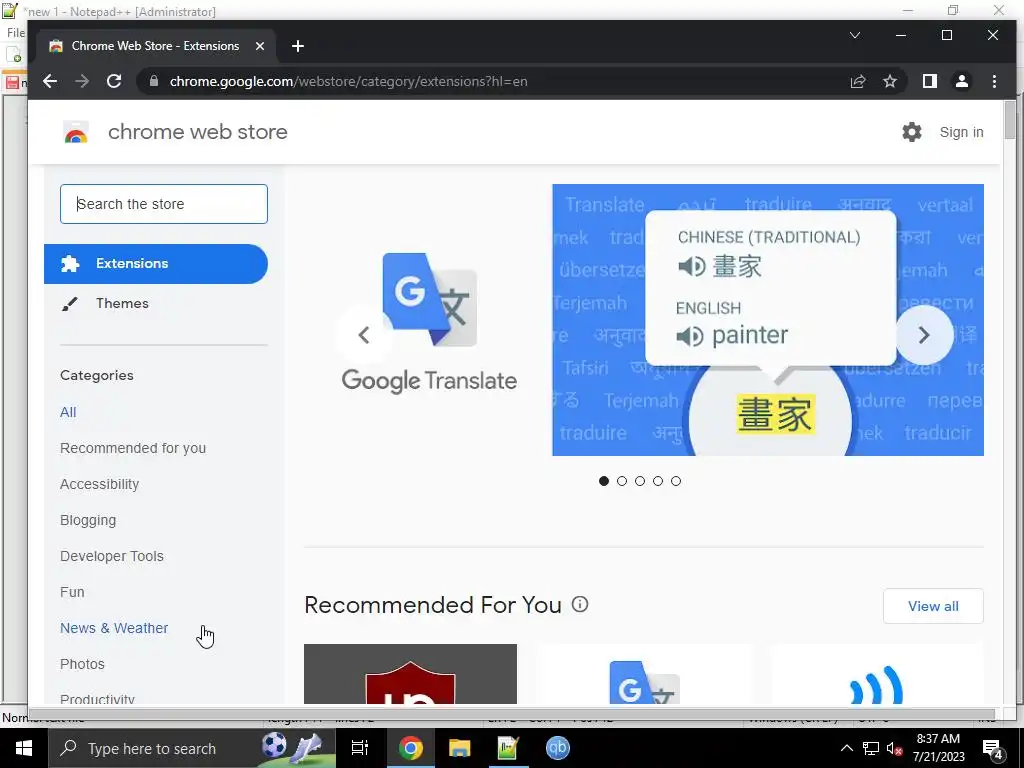Open Chrome side panel icon

tap(929, 81)
